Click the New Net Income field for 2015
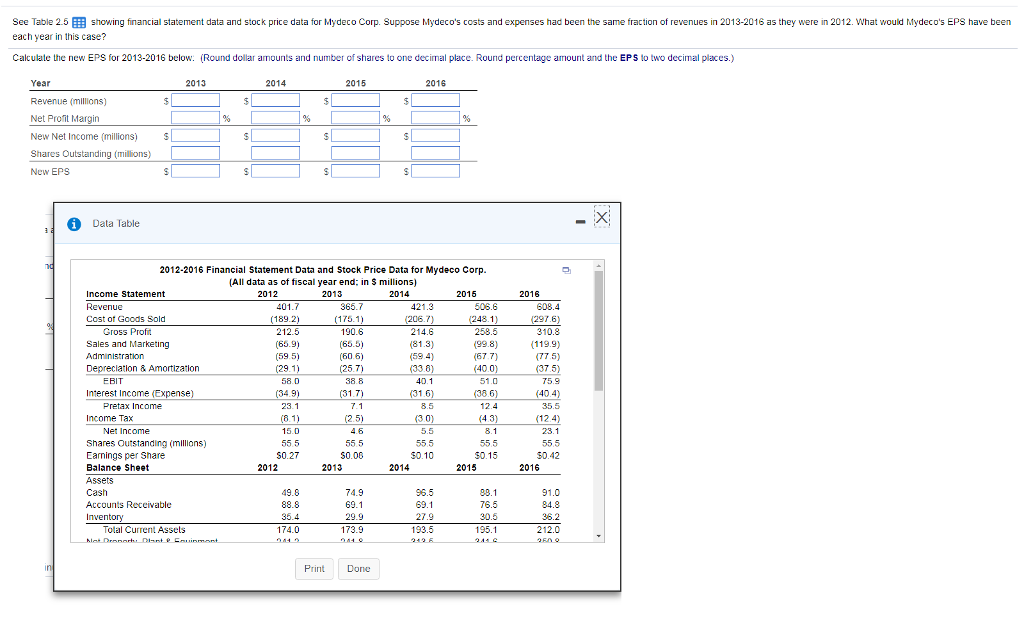The height and width of the screenshot is (634, 1024). [355, 136]
